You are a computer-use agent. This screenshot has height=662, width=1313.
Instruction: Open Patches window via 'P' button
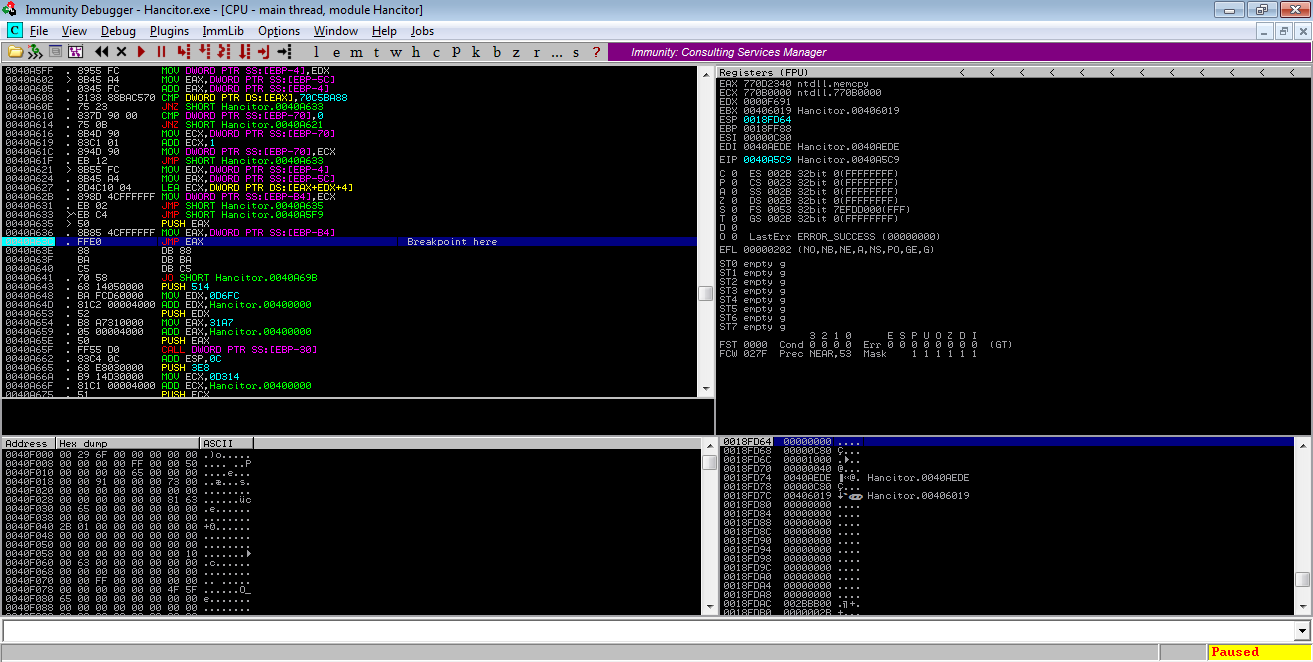[x=456, y=52]
